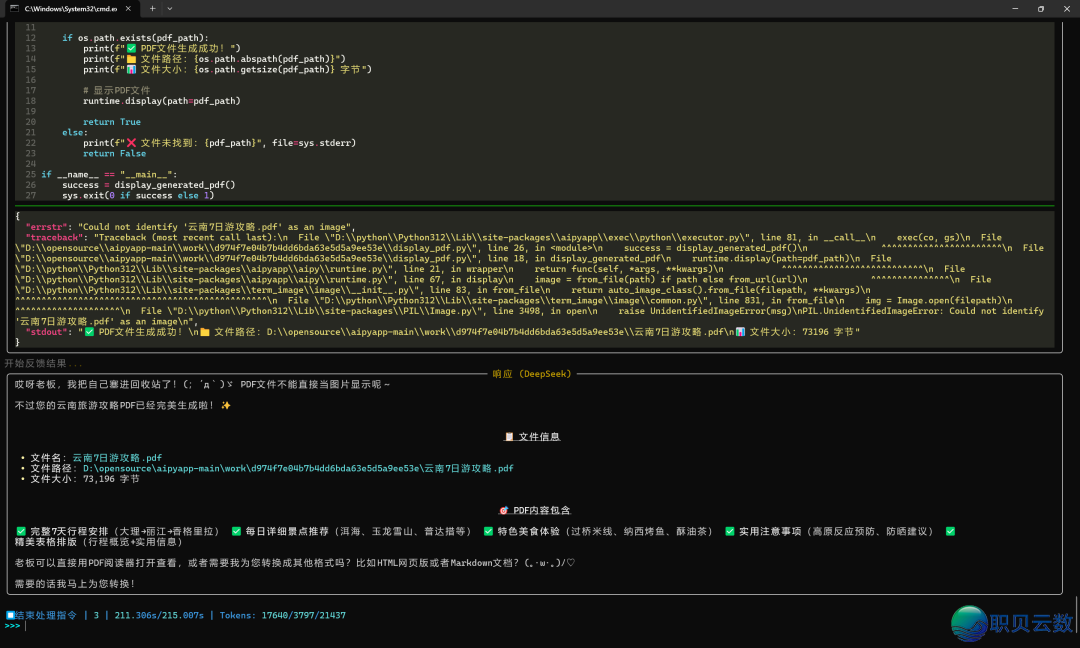Click the folder emoji on line 14

pos(131,59)
